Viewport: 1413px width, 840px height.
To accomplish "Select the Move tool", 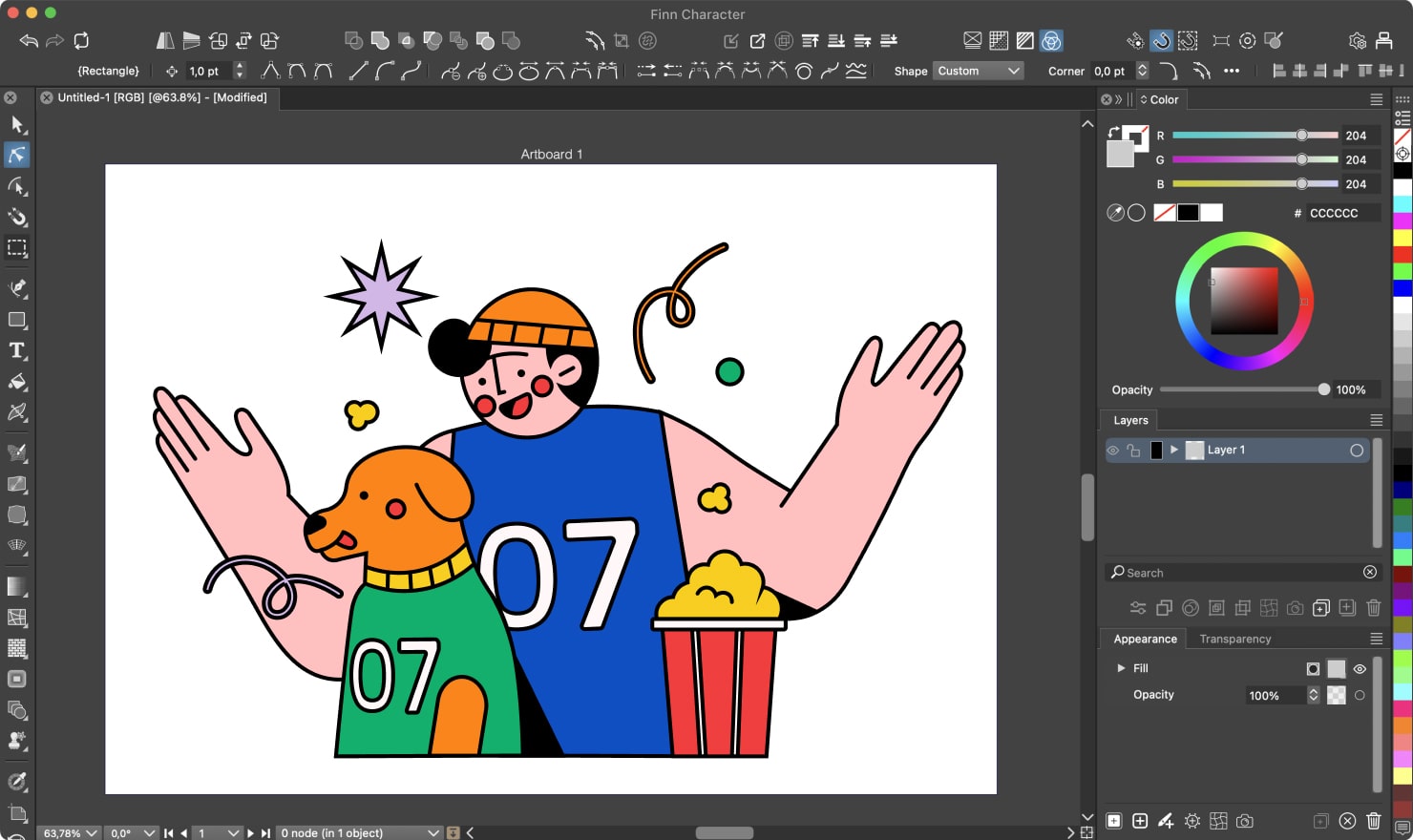I will click(15, 123).
